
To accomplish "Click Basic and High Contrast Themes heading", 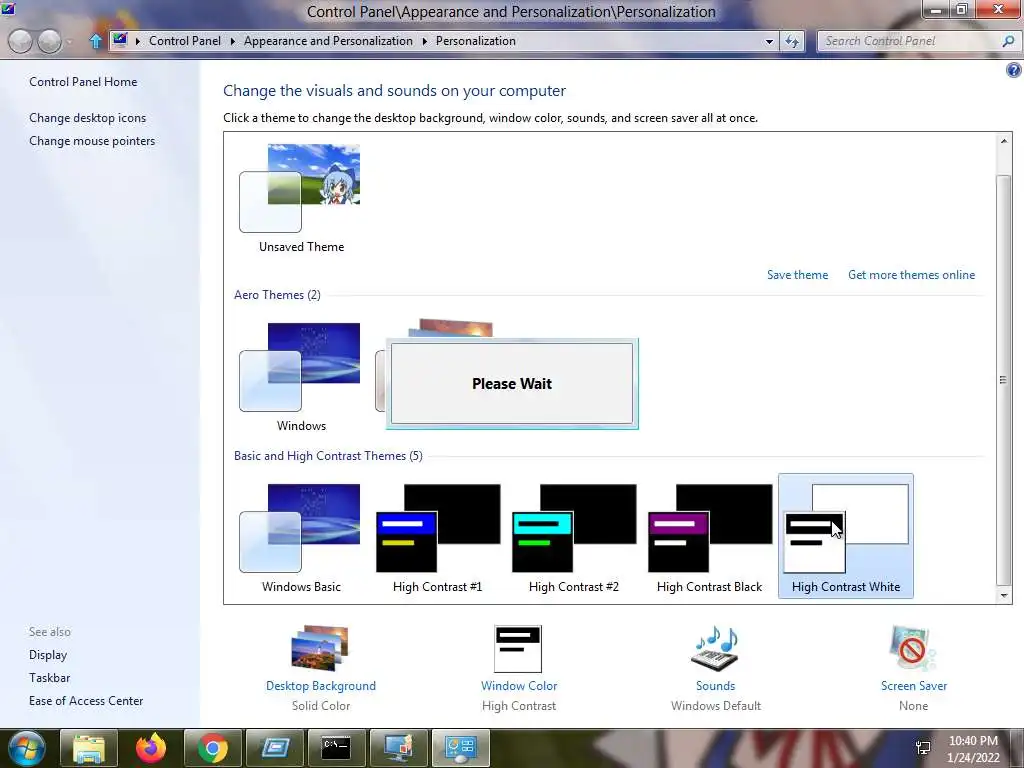I will click(328, 456).
